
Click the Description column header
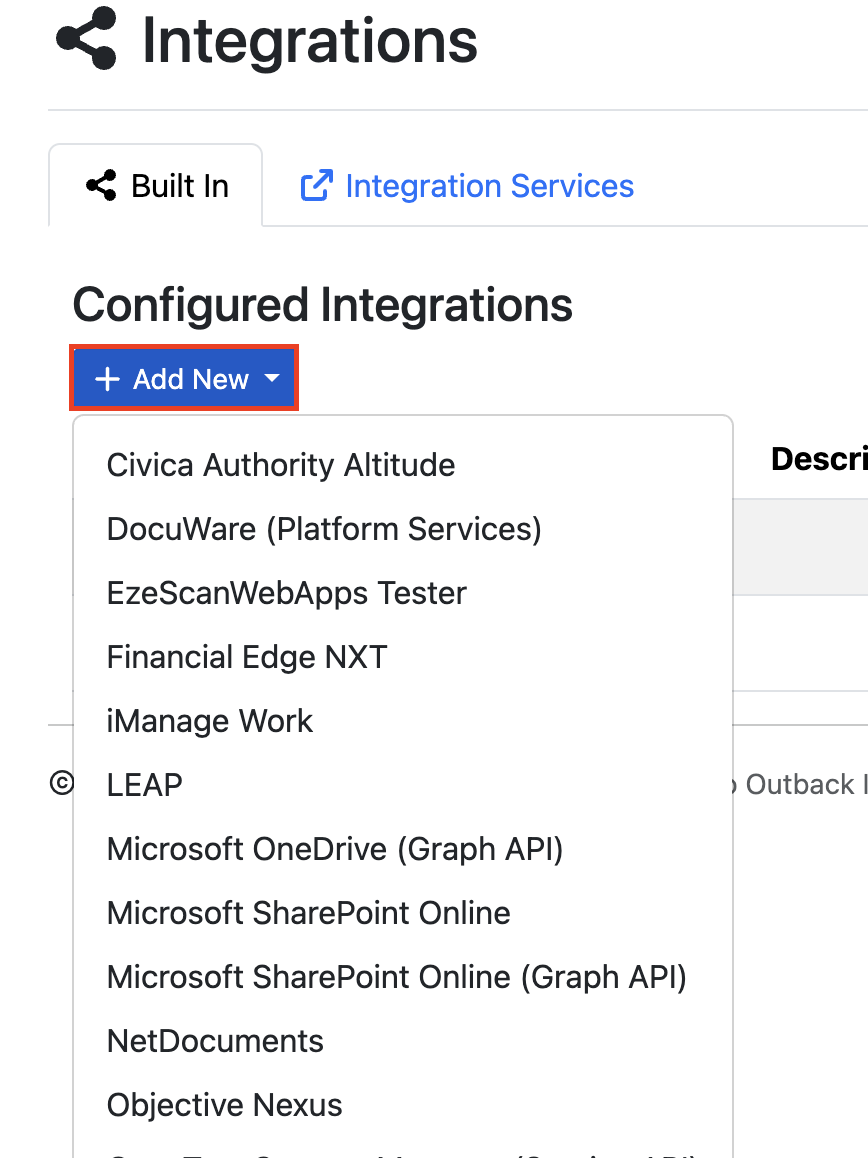[x=819, y=459]
